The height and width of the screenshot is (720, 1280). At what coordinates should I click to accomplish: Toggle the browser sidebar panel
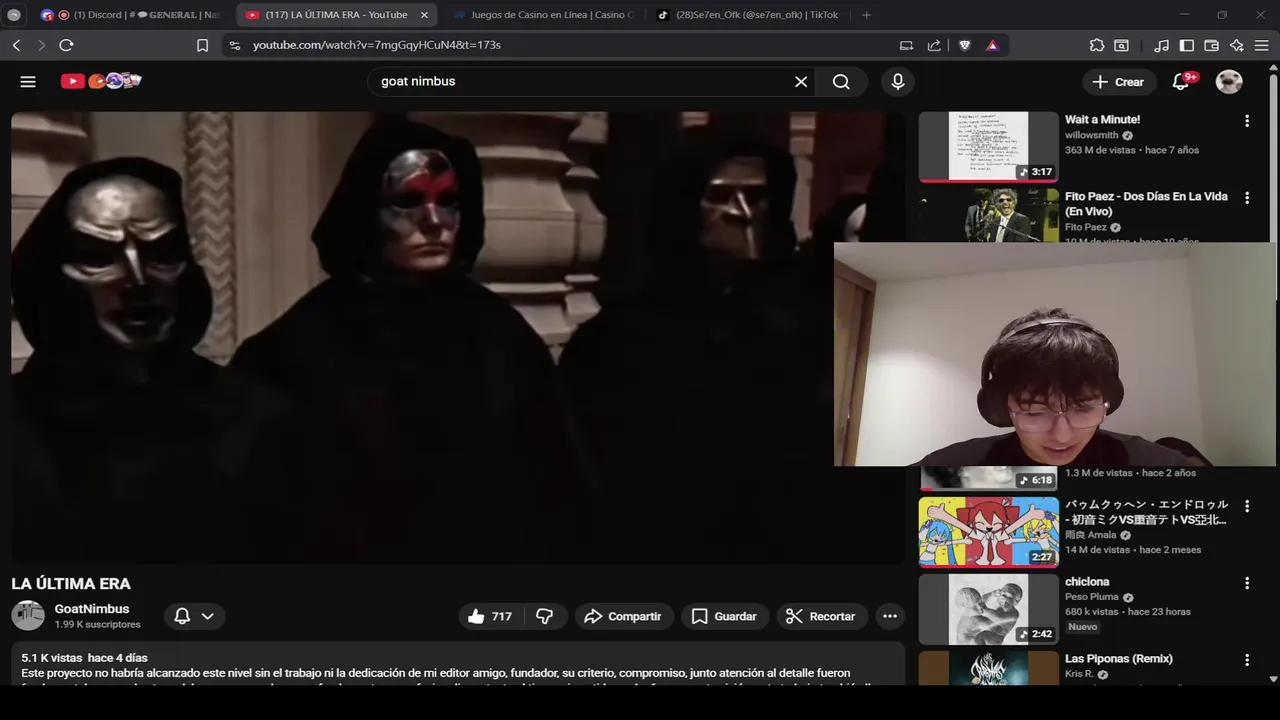(1186, 45)
